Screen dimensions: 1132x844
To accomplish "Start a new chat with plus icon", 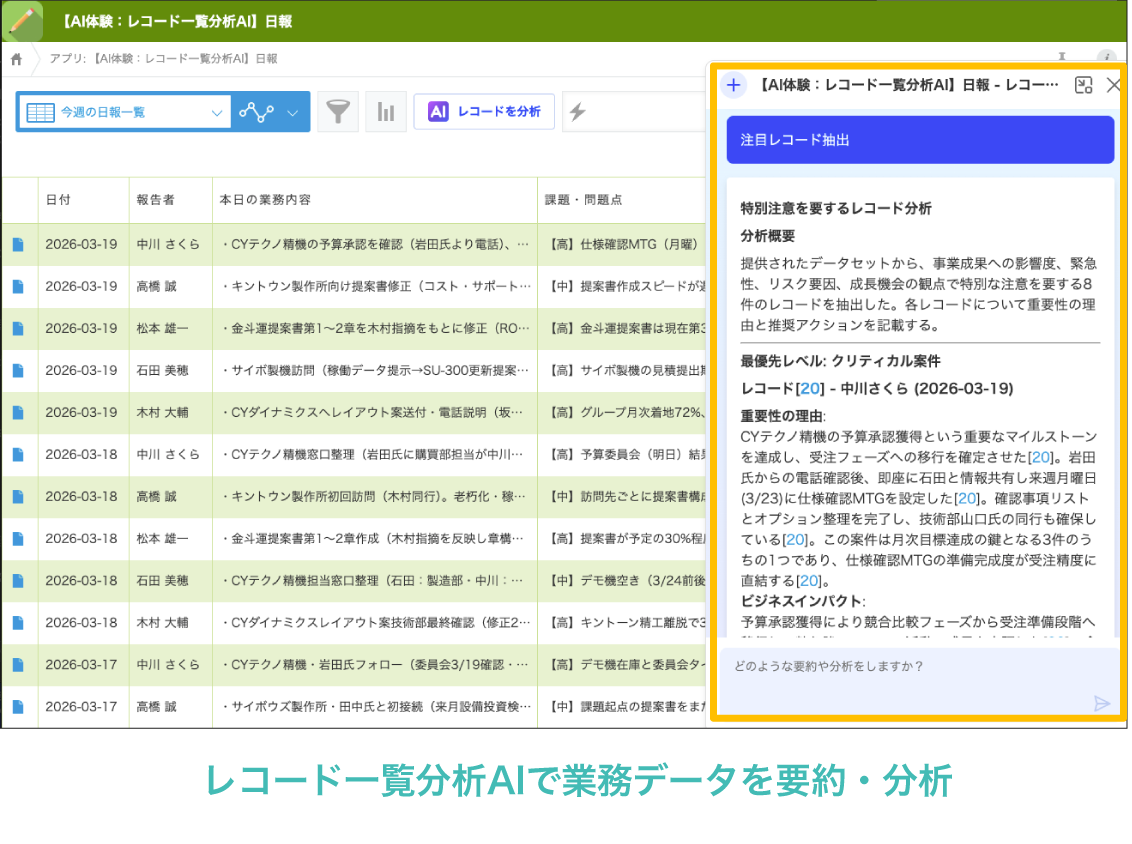I will coord(733,85).
